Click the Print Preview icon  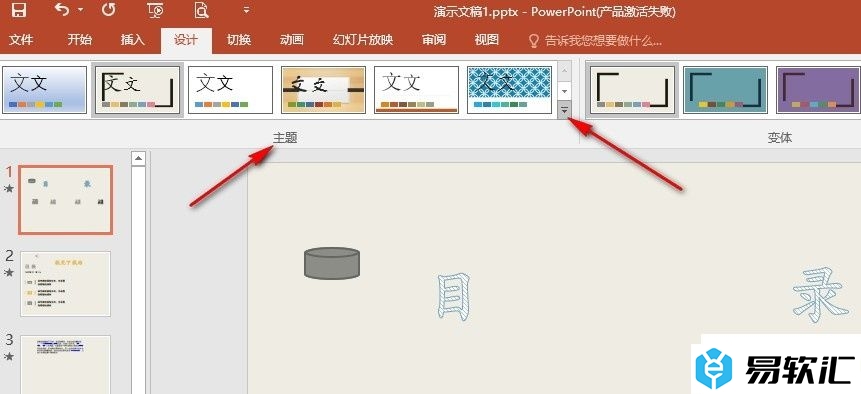point(202,10)
